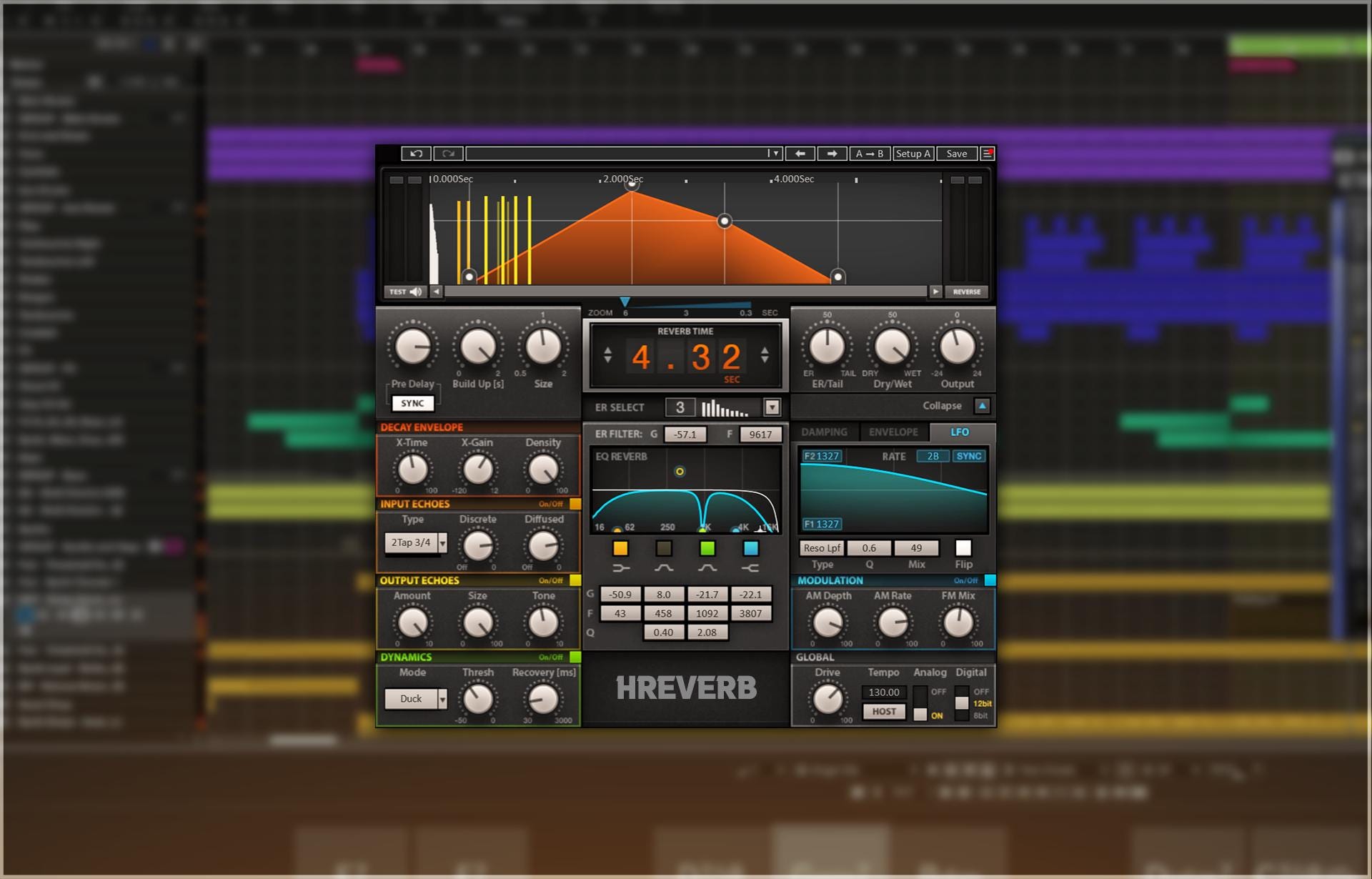This screenshot has width=1372, height=879.
Task: Click the envelope end breakpoint node
Action: [838, 276]
